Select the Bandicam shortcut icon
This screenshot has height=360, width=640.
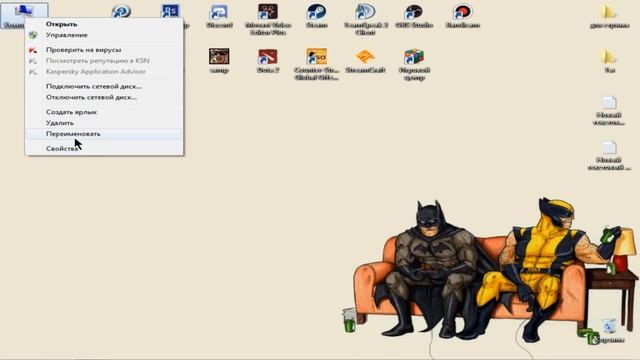pyautogui.click(x=462, y=16)
